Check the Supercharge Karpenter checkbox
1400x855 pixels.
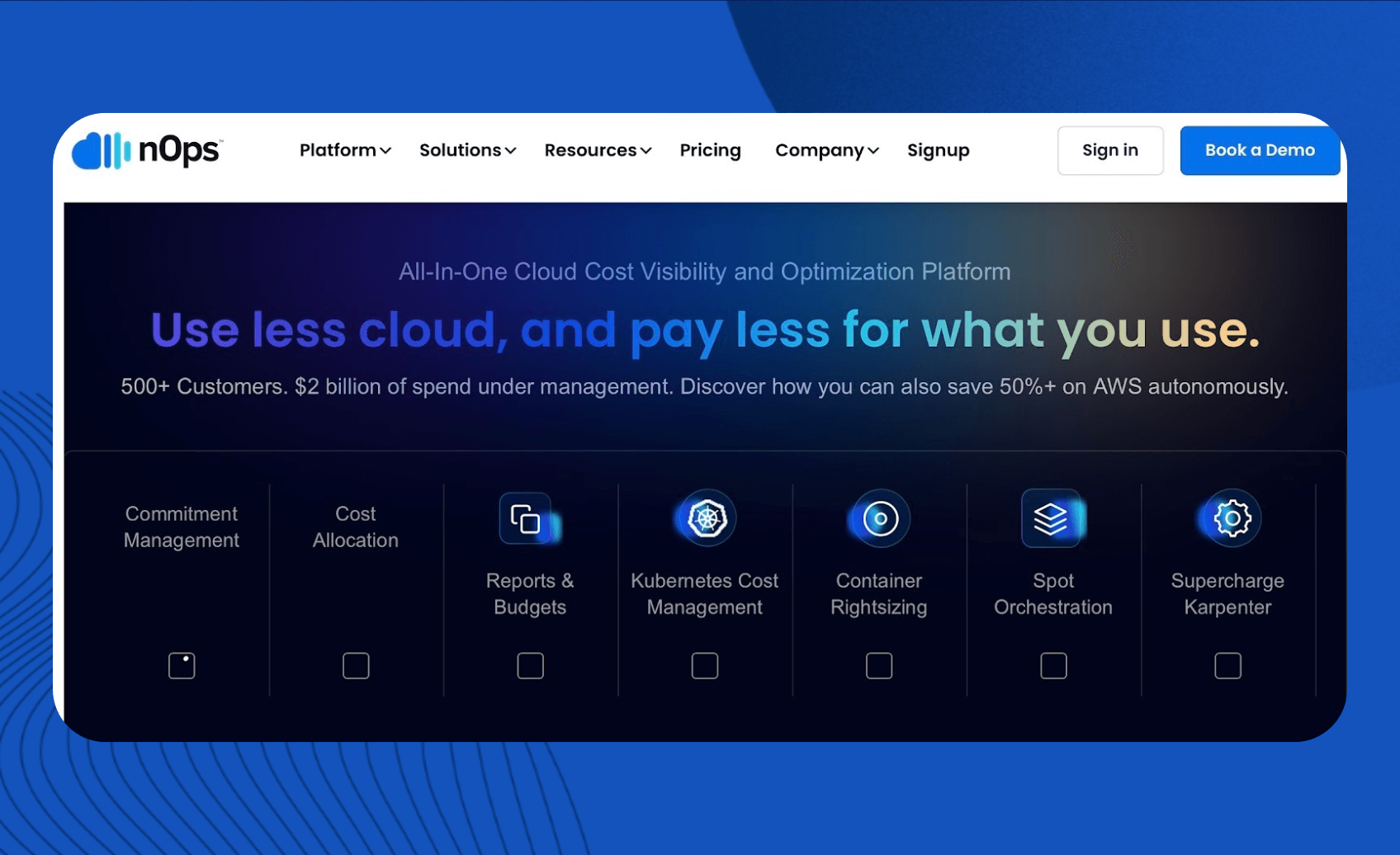point(1227,665)
